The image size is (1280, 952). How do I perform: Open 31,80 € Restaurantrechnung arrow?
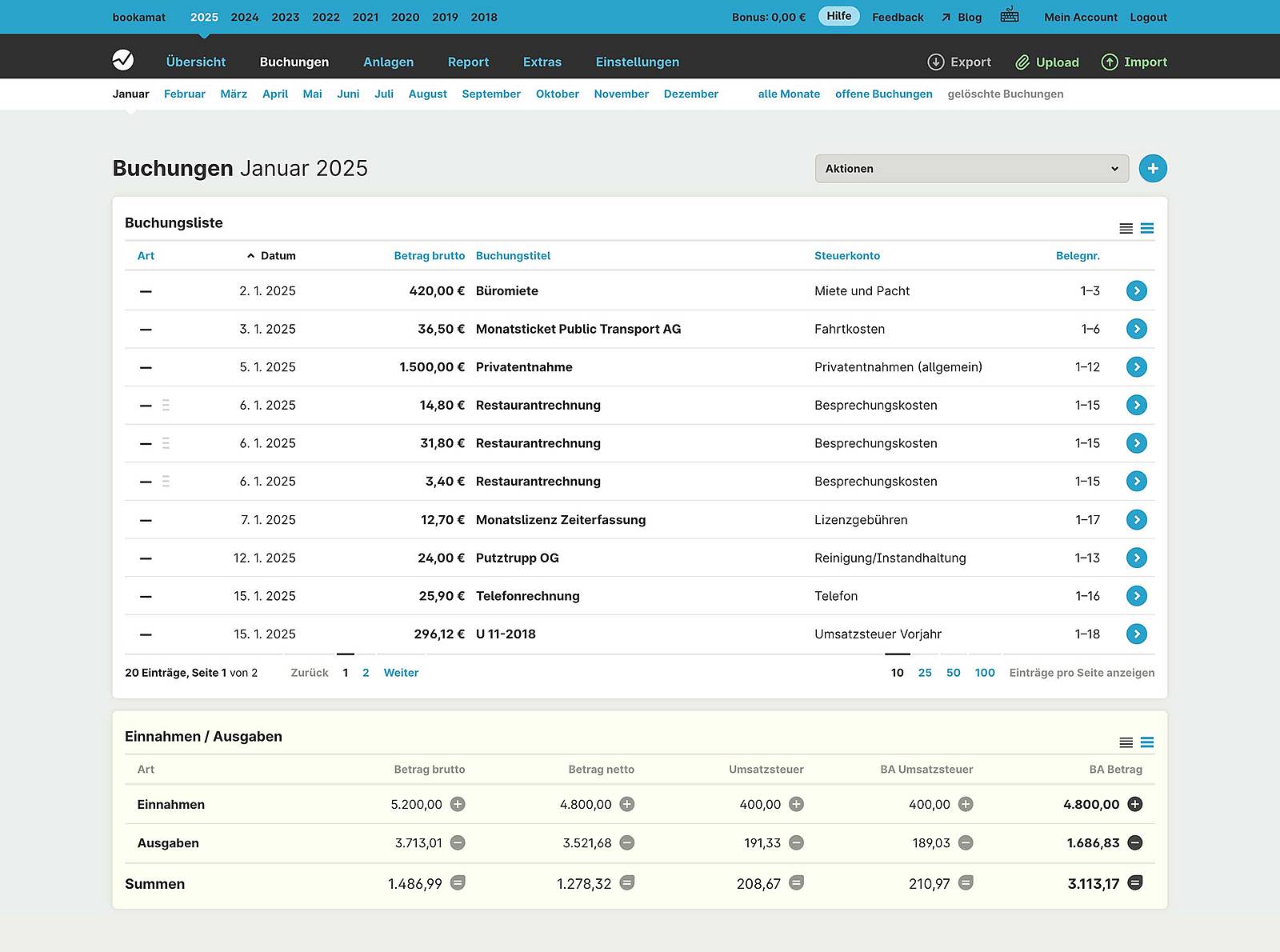coord(1136,443)
